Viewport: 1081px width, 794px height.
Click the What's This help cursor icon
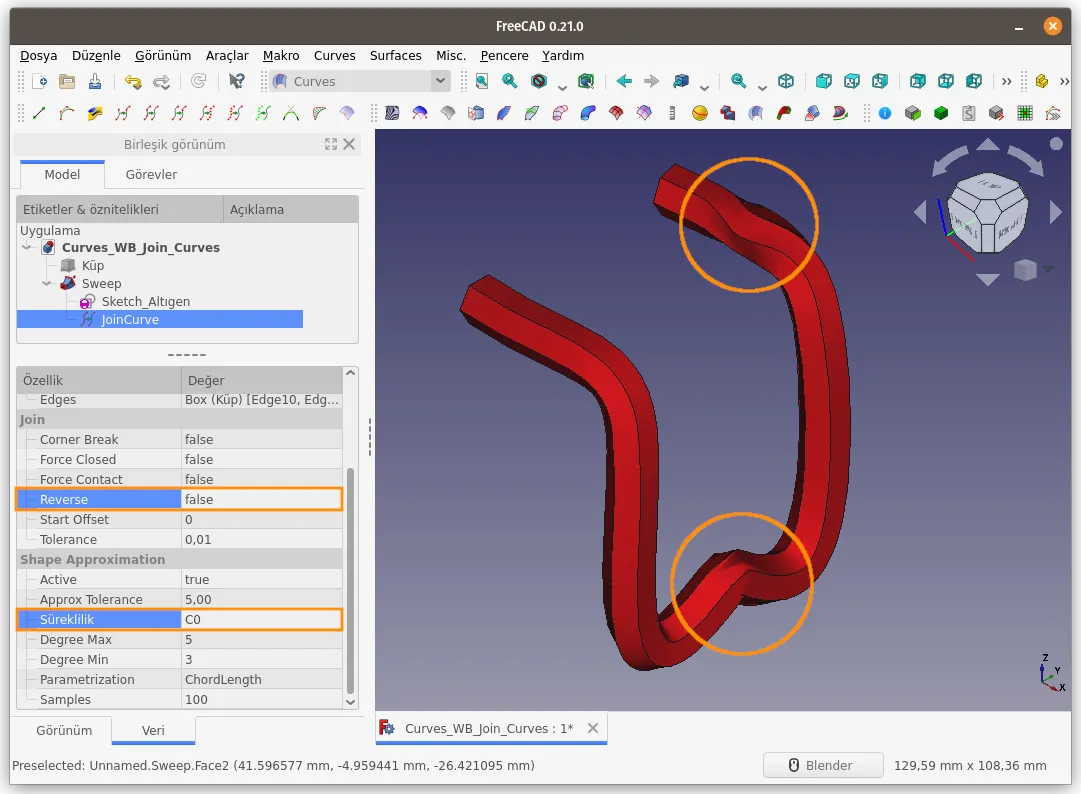click(236, 81)
